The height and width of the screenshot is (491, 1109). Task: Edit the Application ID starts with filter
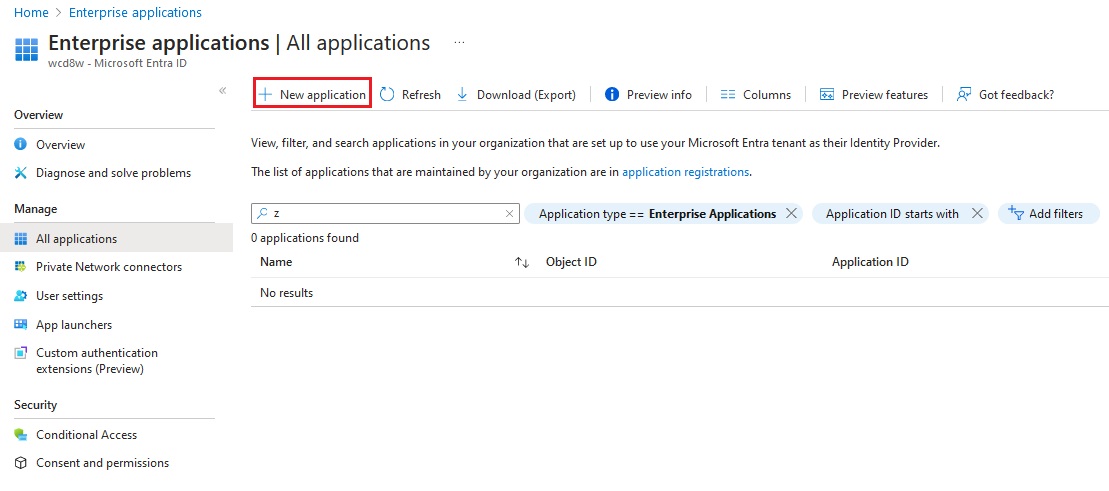tap(892, 214)
